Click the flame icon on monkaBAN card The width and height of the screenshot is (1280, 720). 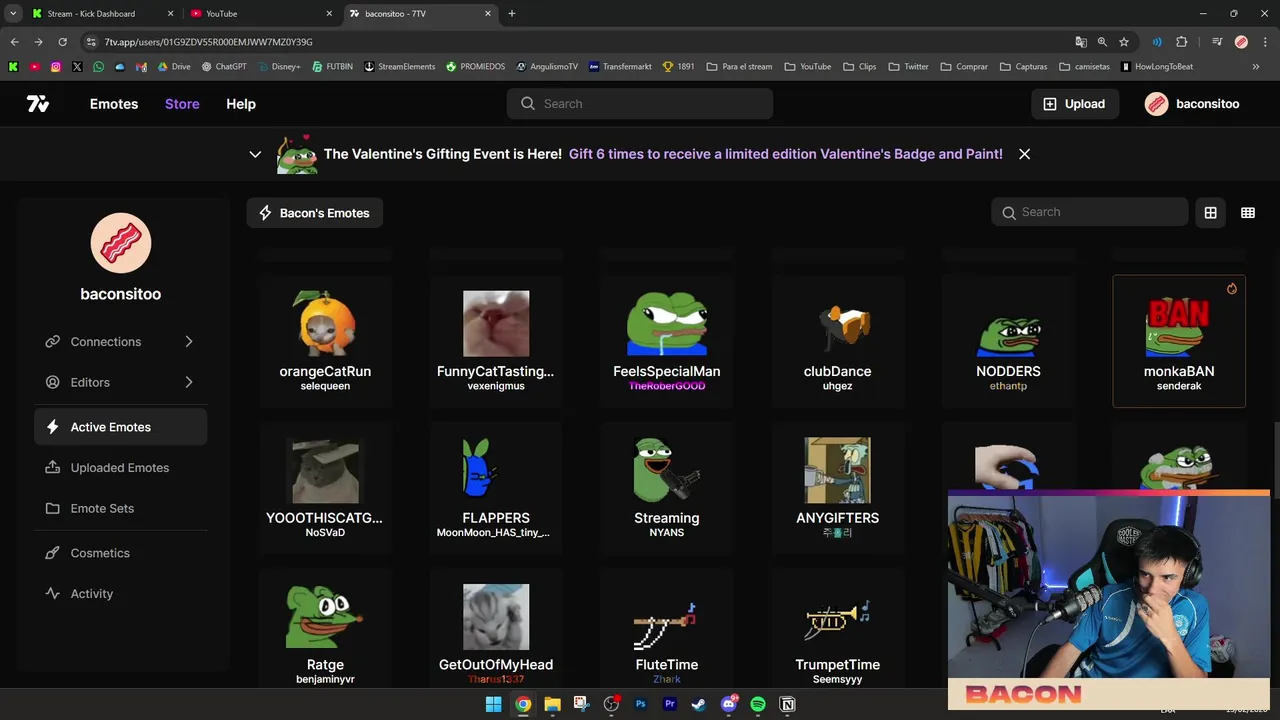pyautogui.click(x=1232, y=289)
